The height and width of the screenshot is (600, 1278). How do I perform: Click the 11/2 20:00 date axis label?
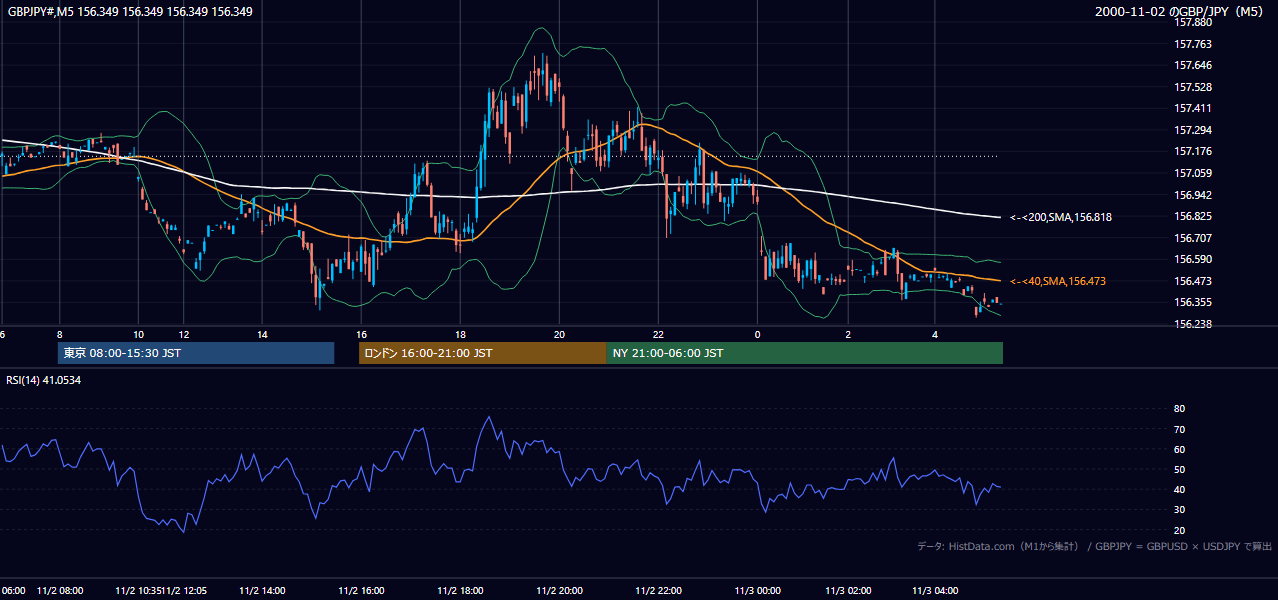[x=559, y=591]
